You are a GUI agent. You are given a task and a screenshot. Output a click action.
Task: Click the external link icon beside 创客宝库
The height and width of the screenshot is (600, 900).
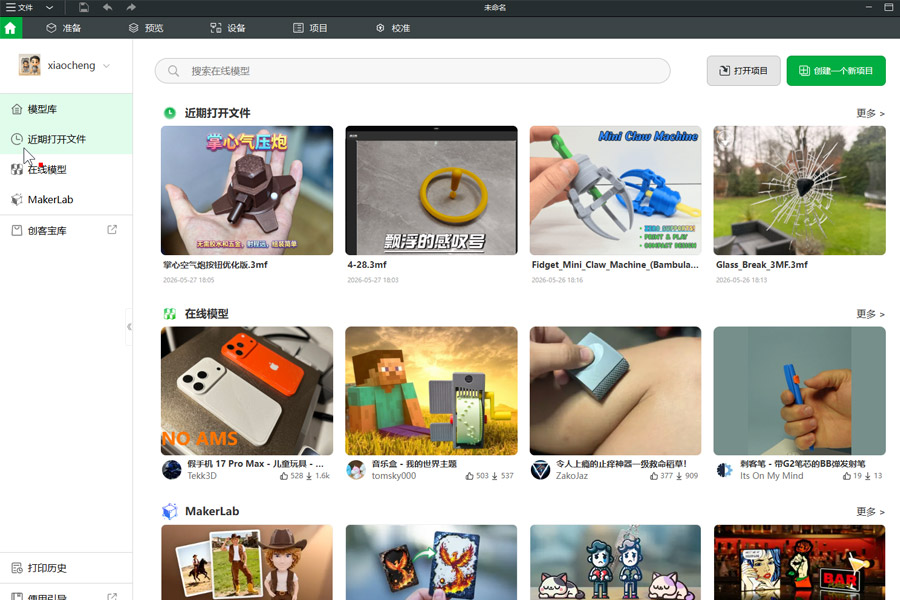[x=112, y=230]
